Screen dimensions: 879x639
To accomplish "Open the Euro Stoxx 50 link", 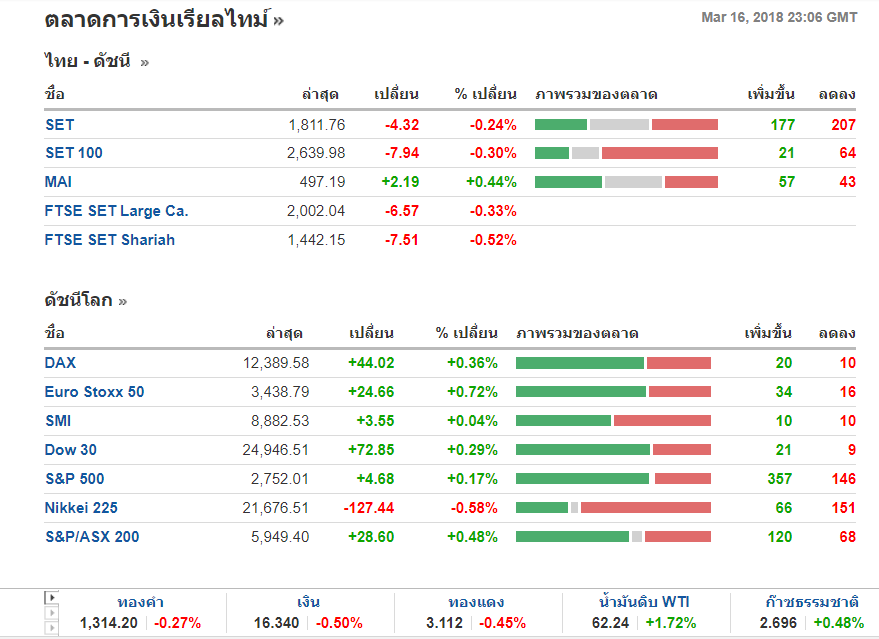I will (95, 392).
